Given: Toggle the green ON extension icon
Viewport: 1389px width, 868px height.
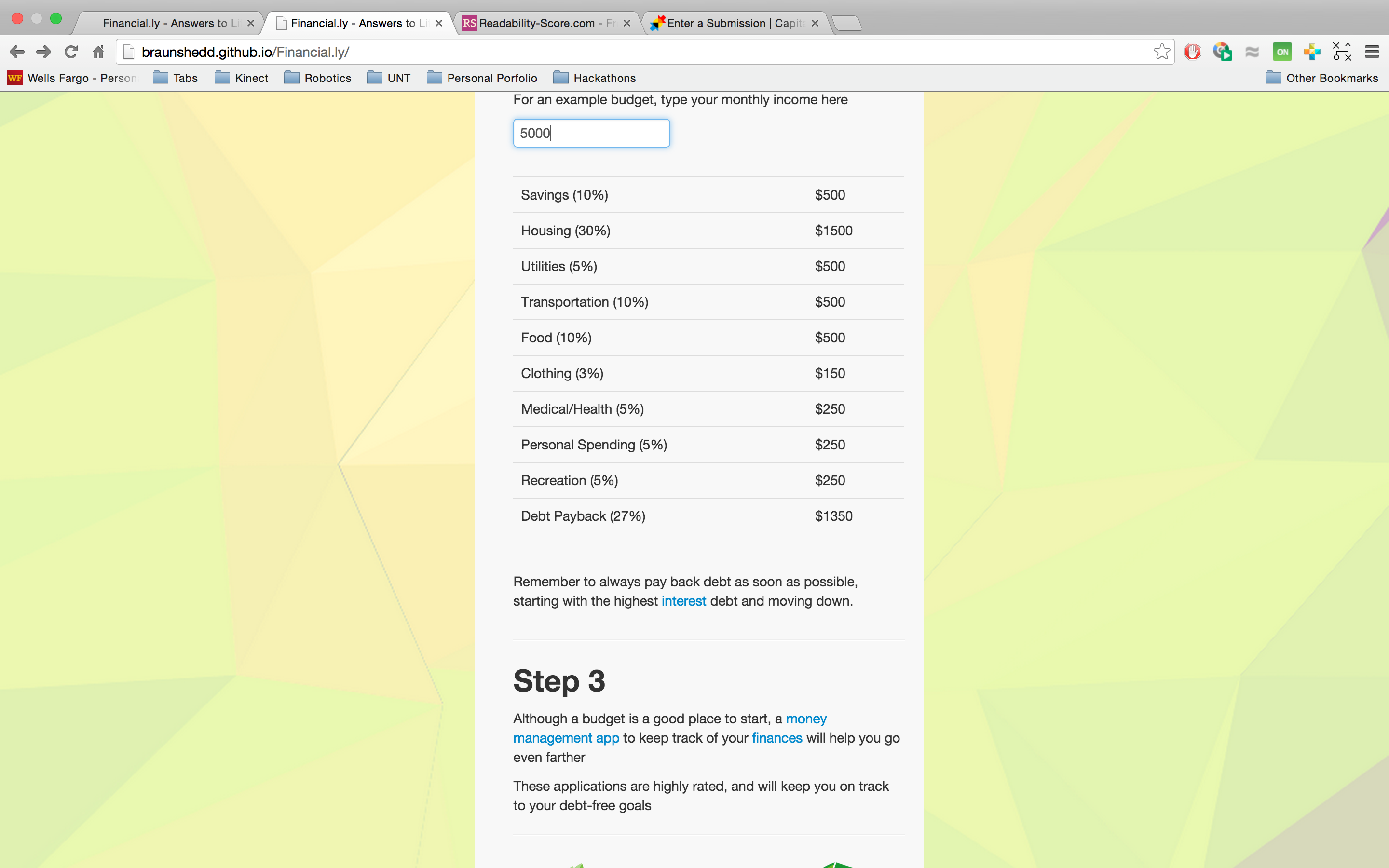Looking at the screenshot, I should pos(1281,52).
